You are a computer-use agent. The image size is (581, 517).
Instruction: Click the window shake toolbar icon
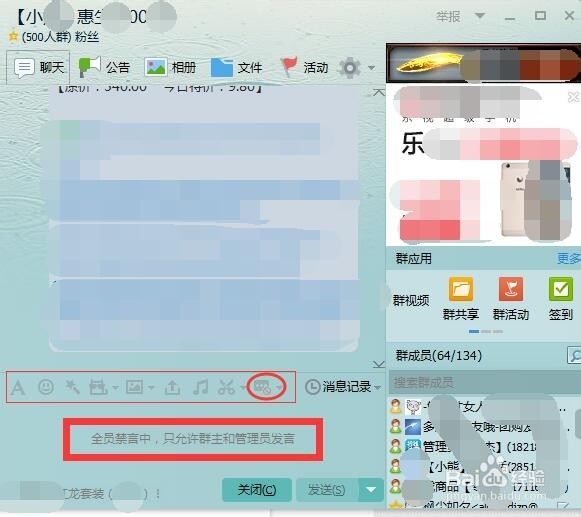point(98,387)
